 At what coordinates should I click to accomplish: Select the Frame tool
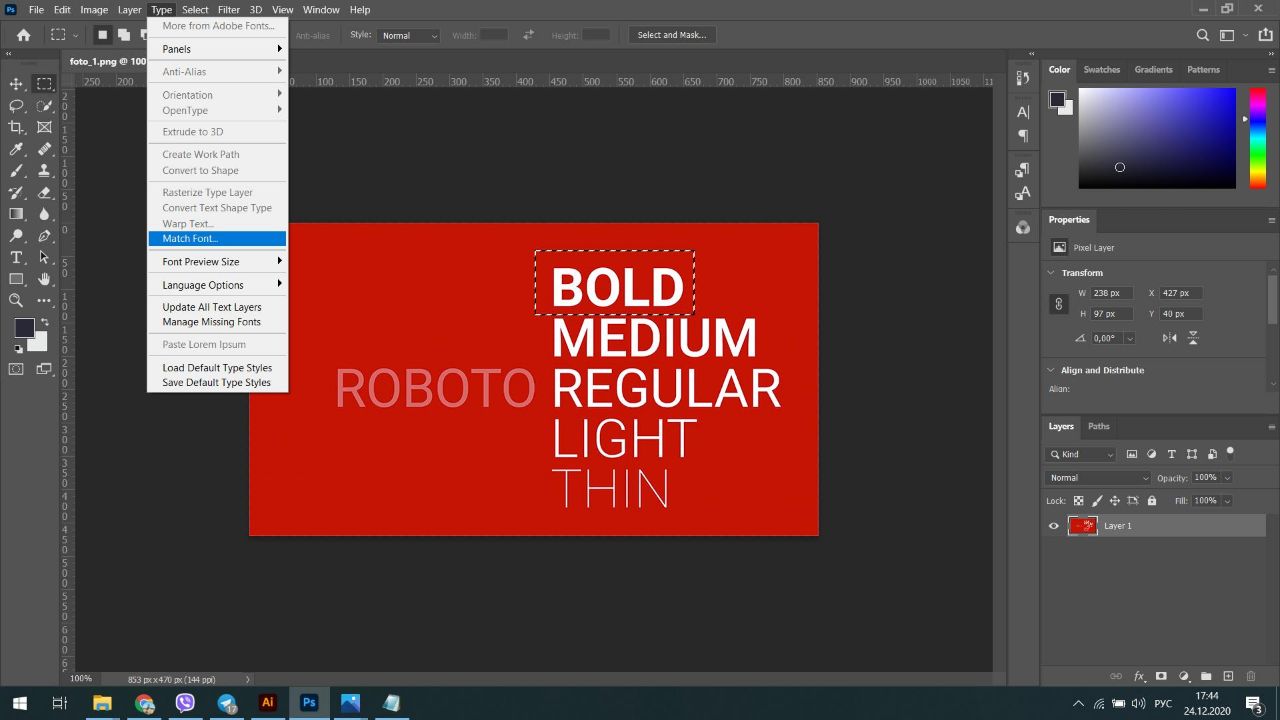pyautogui.click(x=44, y=127)
